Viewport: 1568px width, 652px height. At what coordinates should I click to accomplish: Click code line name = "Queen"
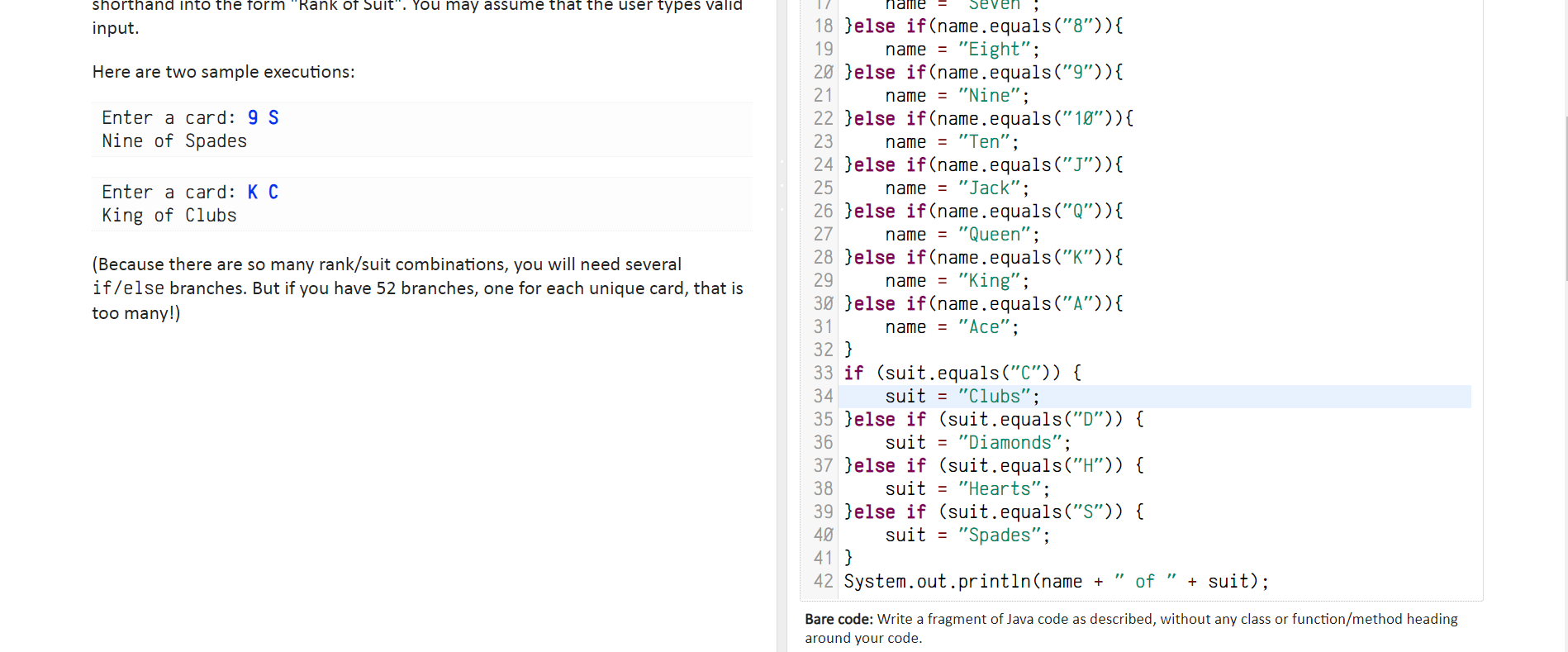(962, 234)
